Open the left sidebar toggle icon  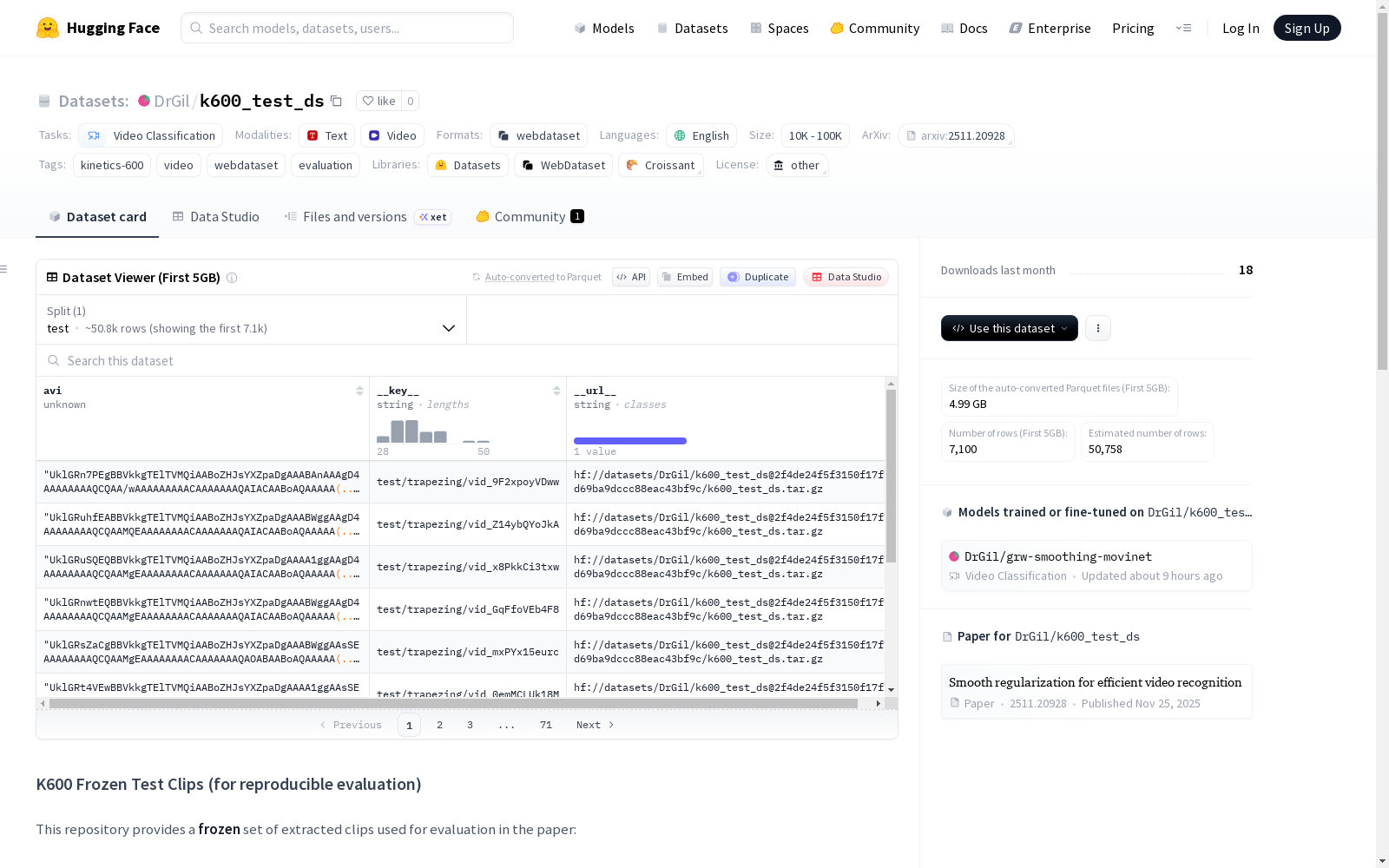[4, 269]
